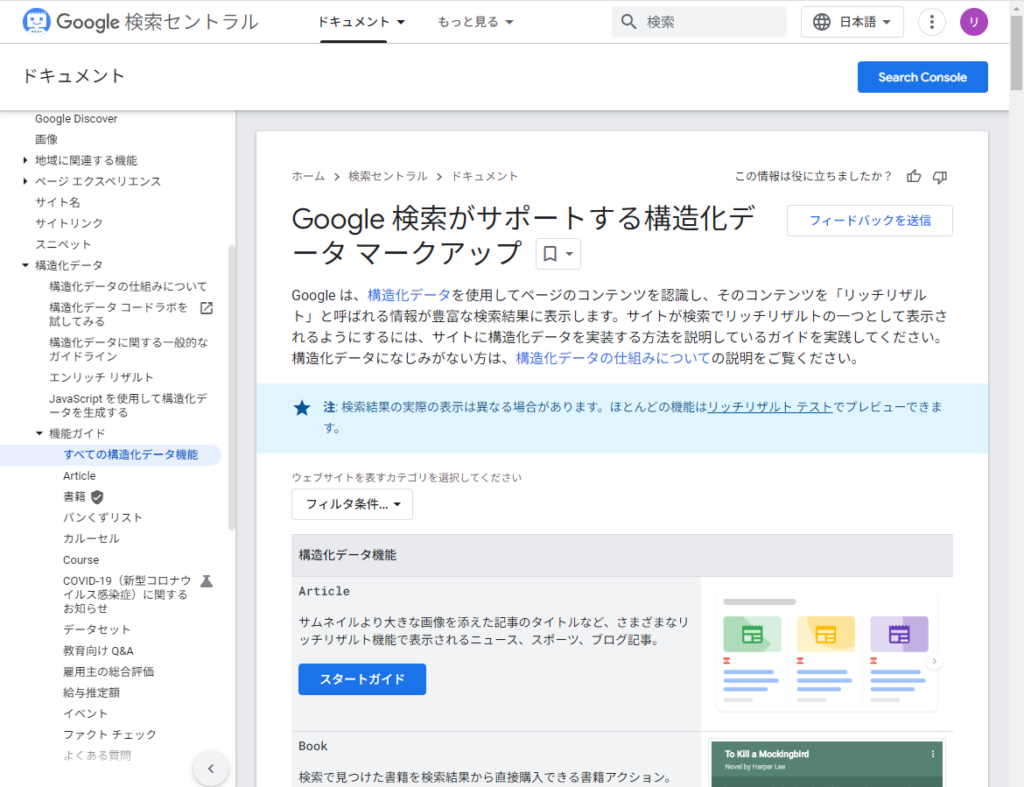The height and width of the screenshot is (787, 1024).
Task: Expand ページ エクスペリエンス section
Action: [x=25, y=181]
